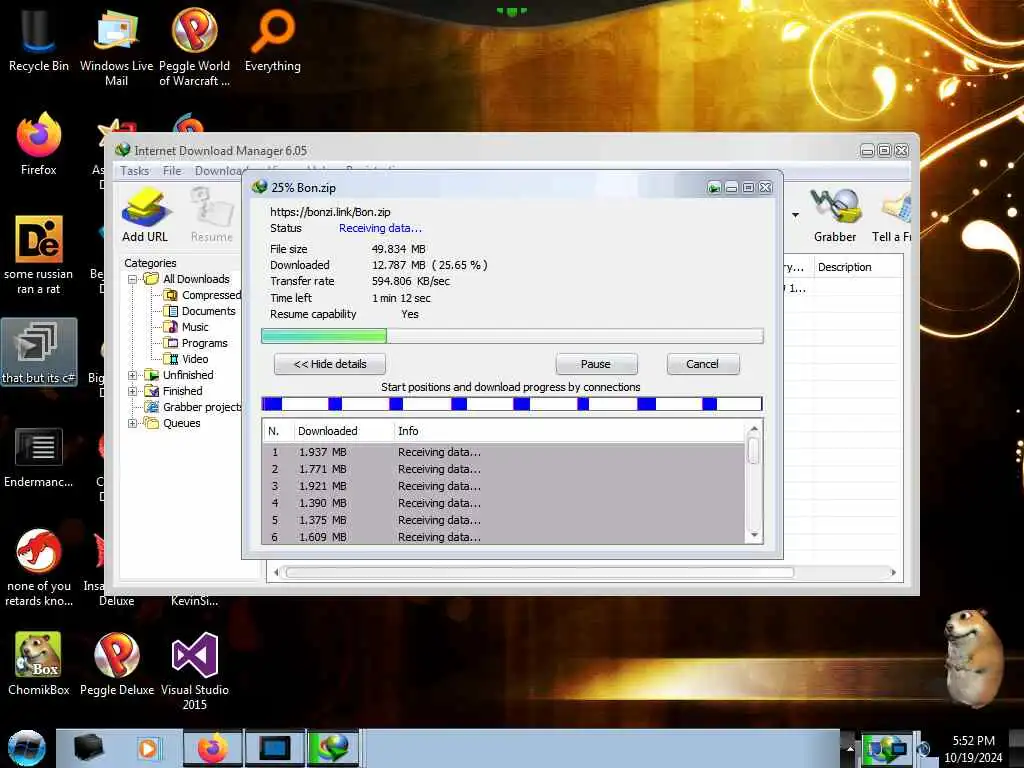Expand the Finished category node
Screen dimensions: 1024x768
pyautogui.click(x=133, y=391)
